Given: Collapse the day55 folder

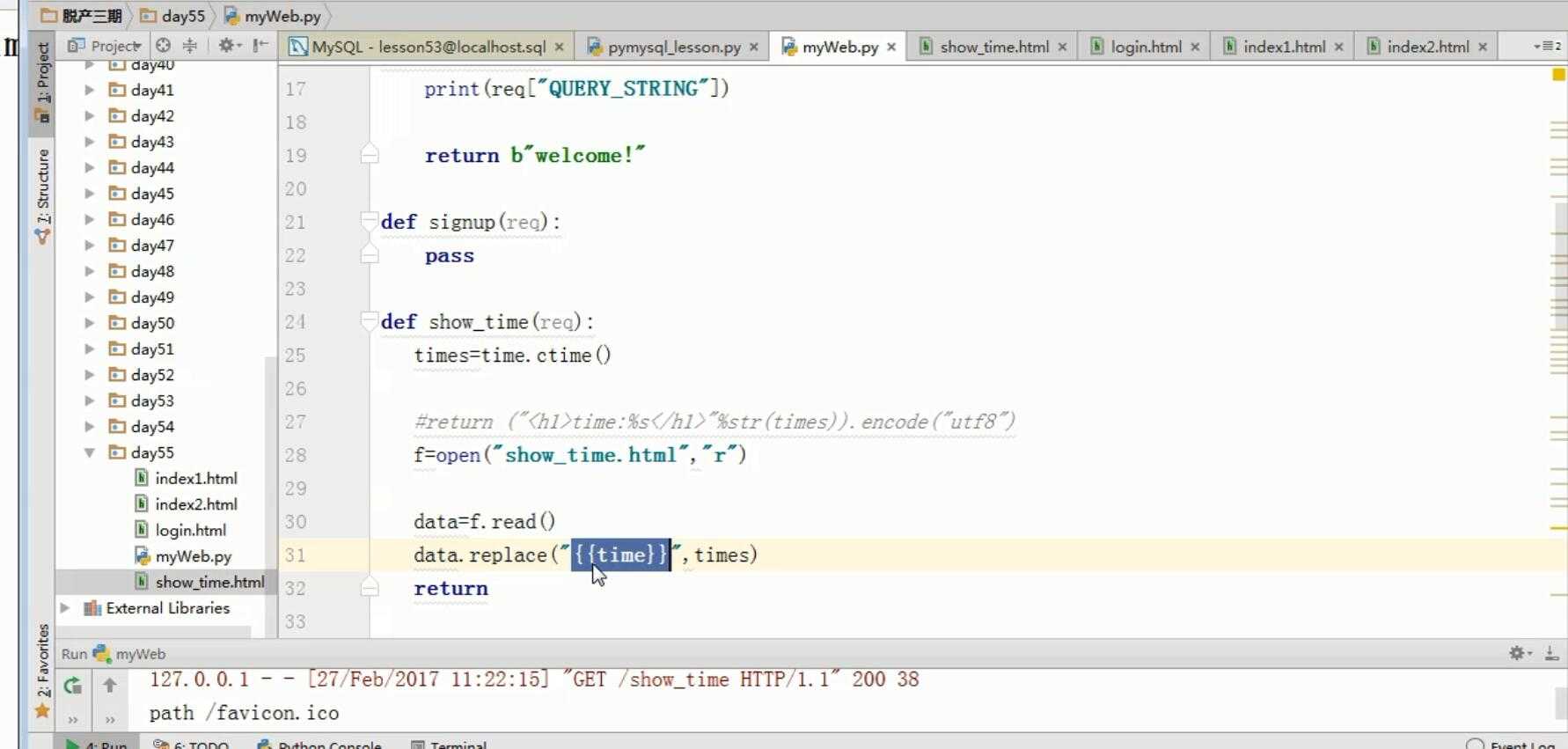Looking at the screenshot, I should pyautogui.click(x=89, y=452).
